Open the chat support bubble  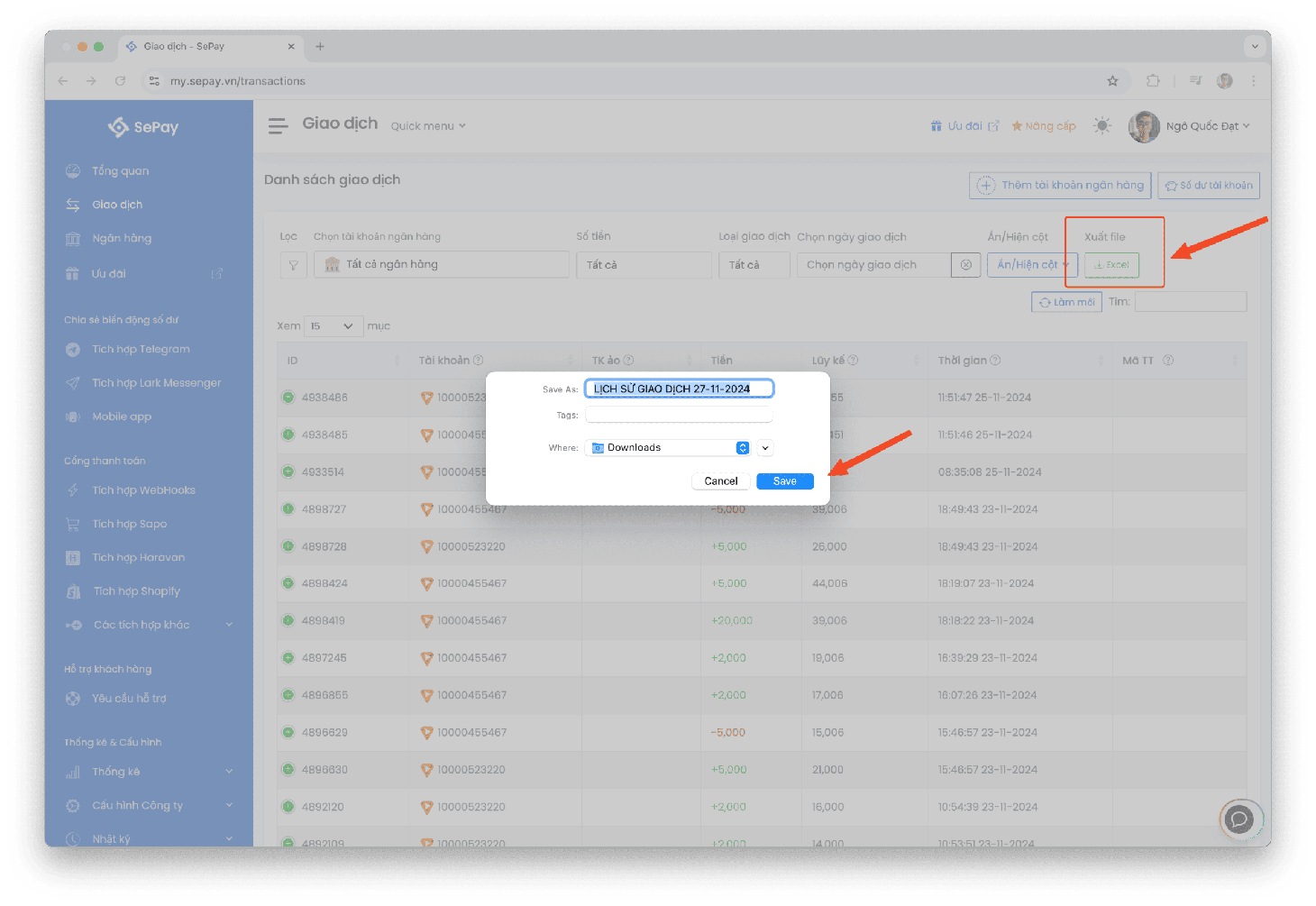click(x=1240, y=819)
